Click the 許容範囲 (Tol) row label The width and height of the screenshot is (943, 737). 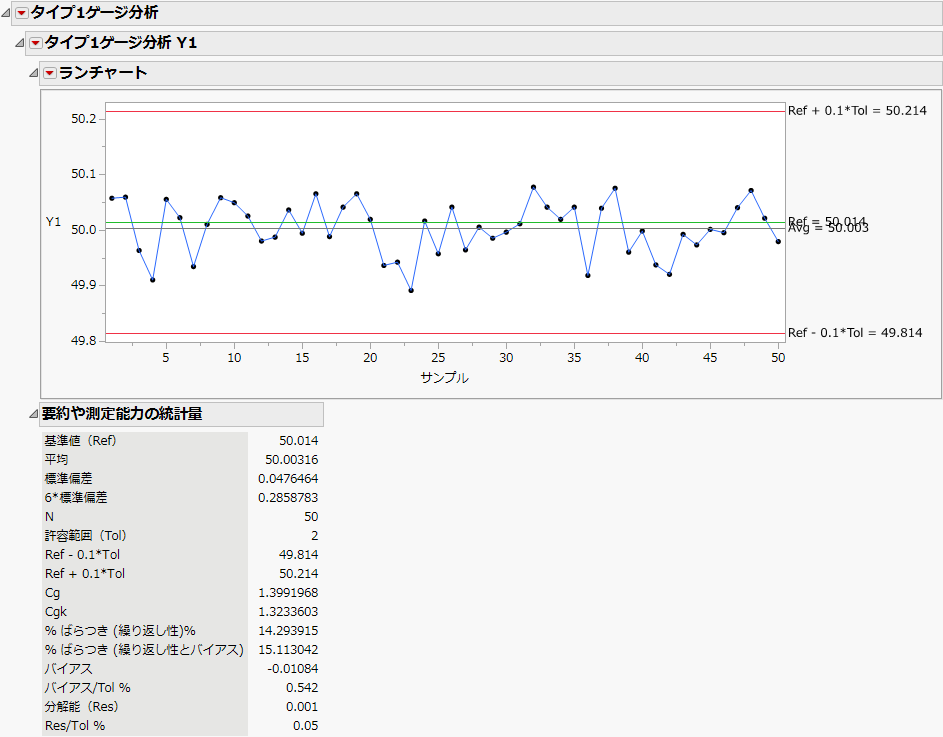coord(85,535)
